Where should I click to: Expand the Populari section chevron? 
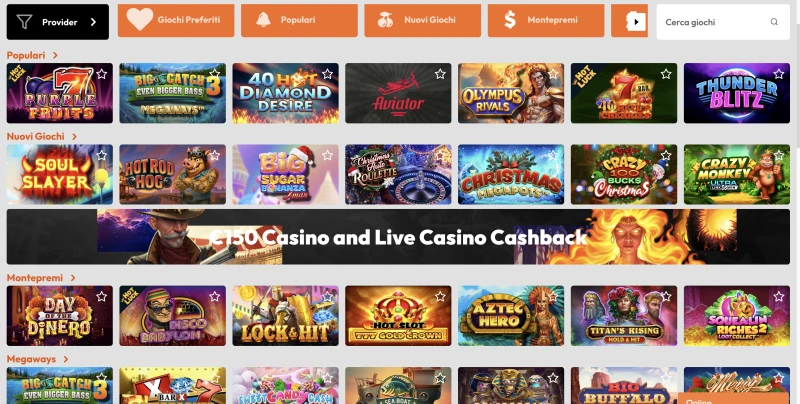tap(55, 55)
